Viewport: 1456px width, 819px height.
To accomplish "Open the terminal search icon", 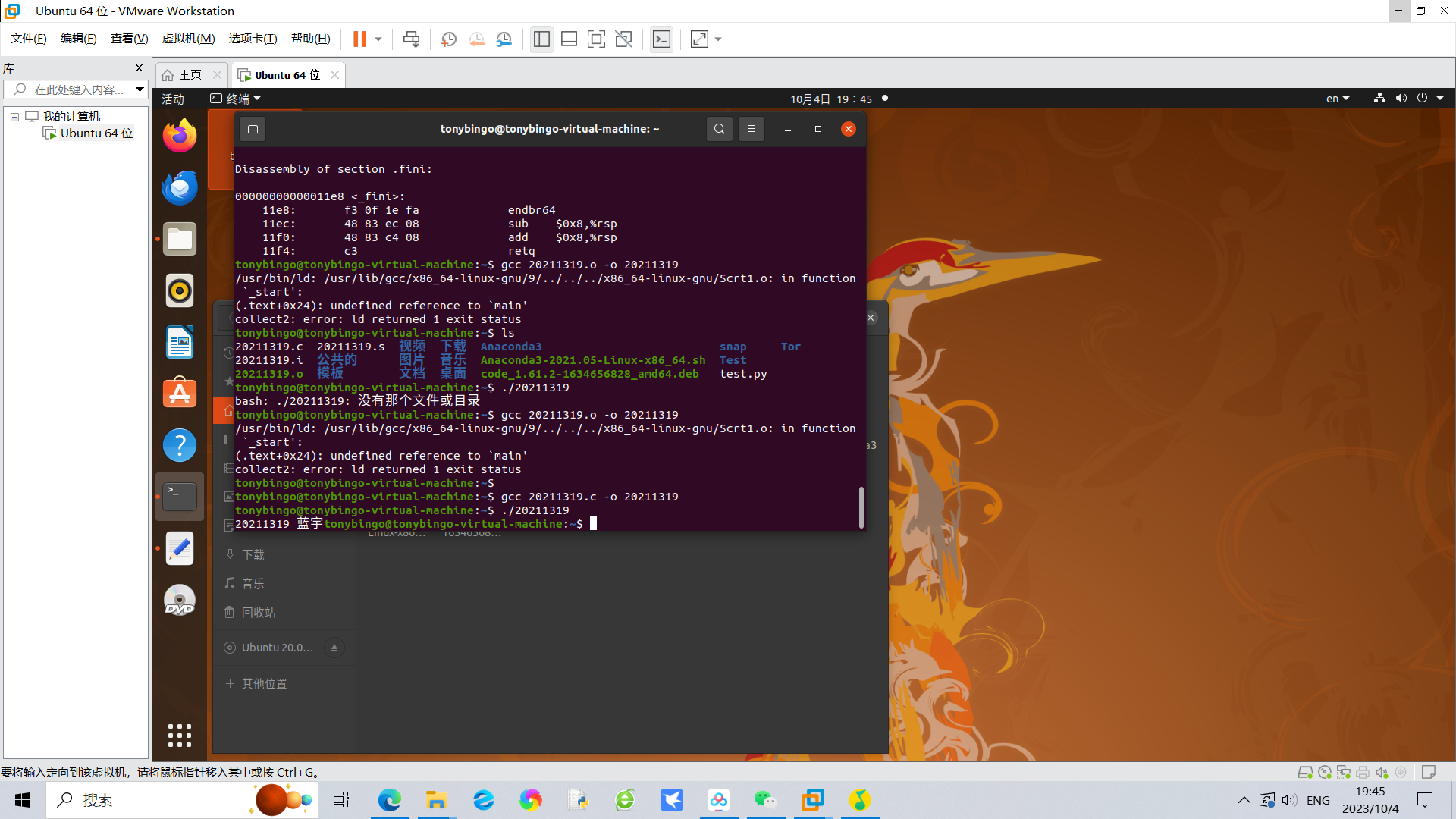I will point(719,129).
